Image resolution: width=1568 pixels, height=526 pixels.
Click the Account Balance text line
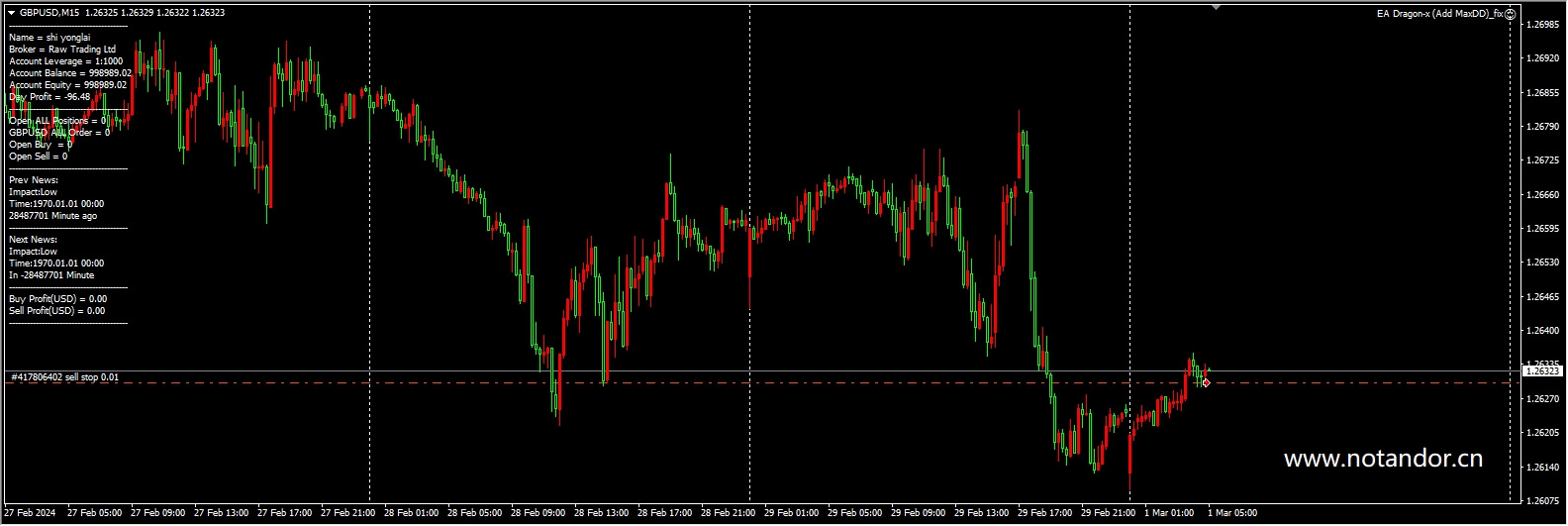70,73
